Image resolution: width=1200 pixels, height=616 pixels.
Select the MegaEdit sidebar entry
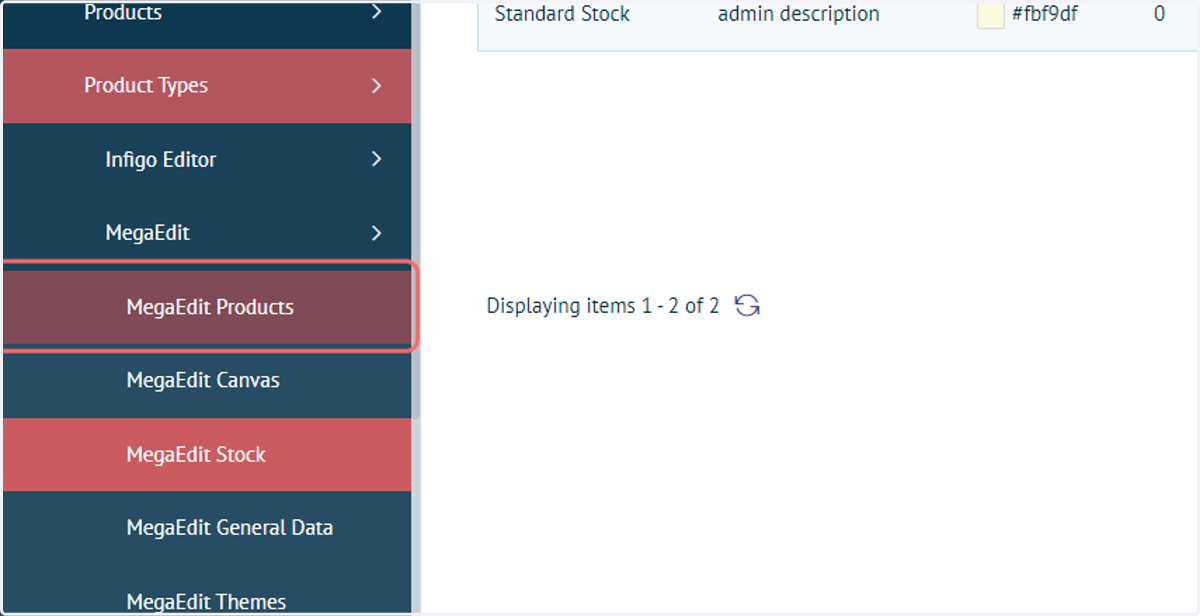coord(207,233)
